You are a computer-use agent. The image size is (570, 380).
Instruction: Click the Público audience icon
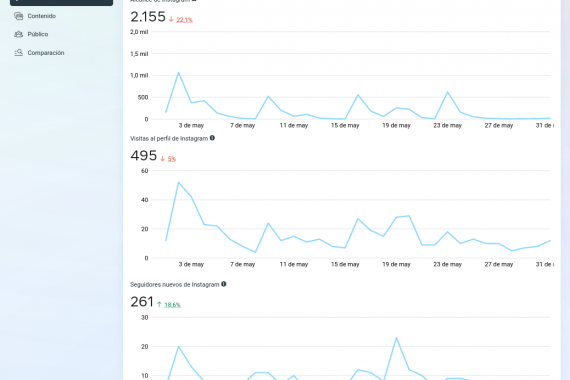point(19,34)
